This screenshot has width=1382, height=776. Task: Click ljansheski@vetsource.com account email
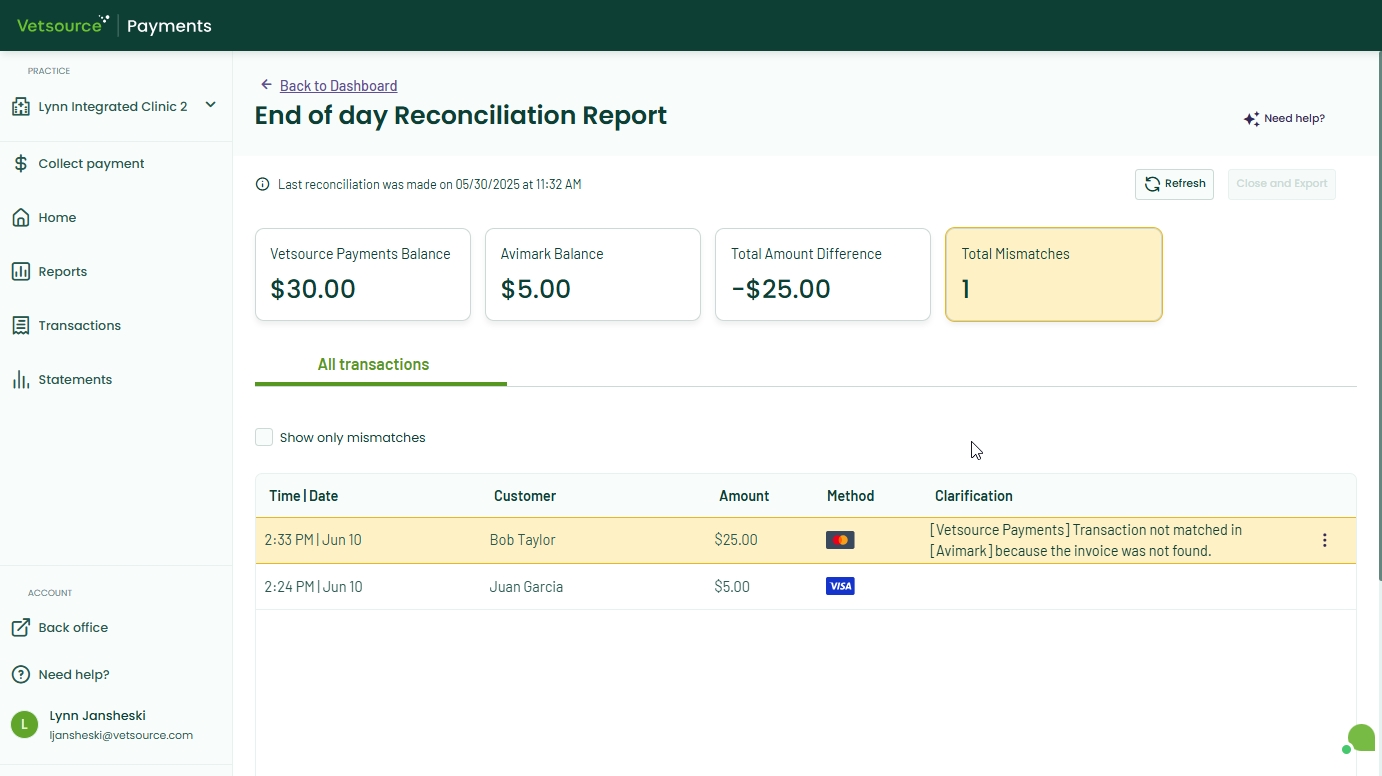point(121,735)
